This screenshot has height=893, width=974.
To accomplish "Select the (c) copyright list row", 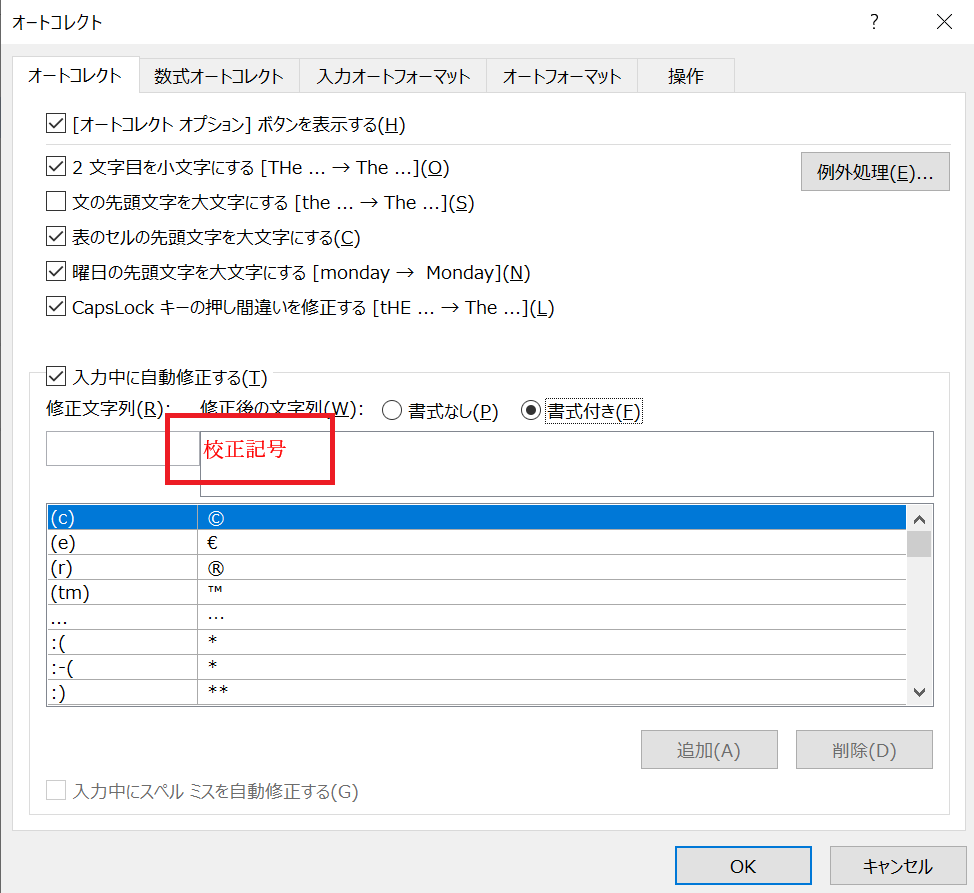I will pos(476,517).
